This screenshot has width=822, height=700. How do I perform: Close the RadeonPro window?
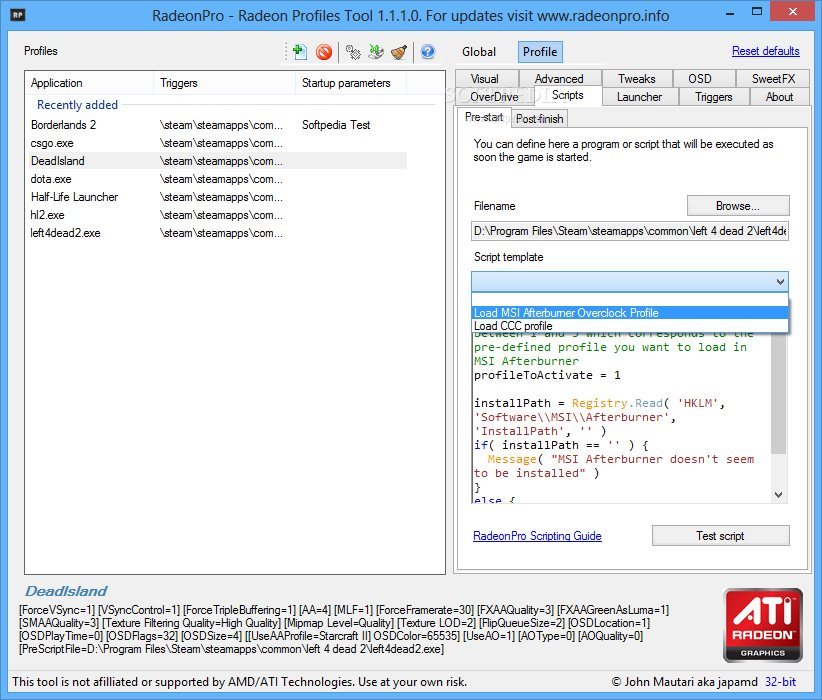793,12
